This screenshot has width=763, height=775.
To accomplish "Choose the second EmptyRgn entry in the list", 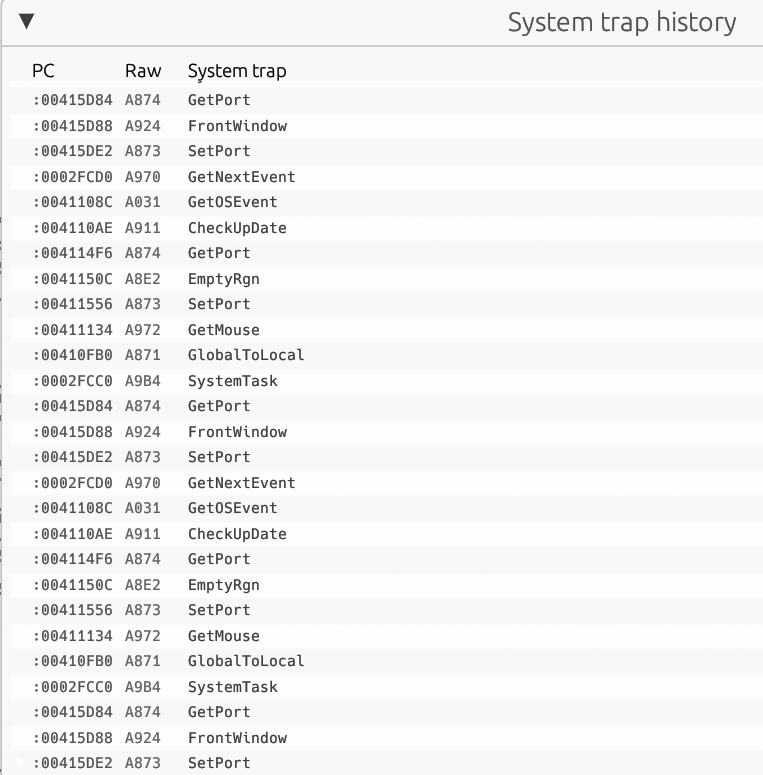I will 386,585.
